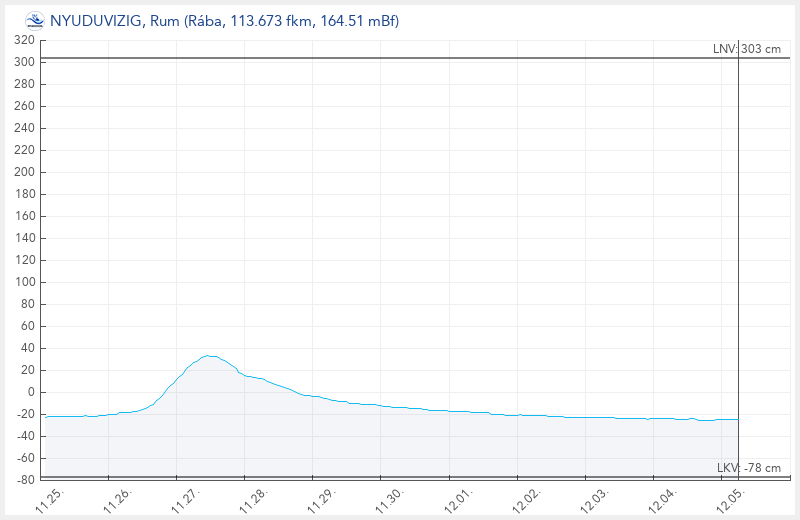The width and height of the screenshot is (800, 520).
Task: Click the peak of the blue water-level curve
Action: click(x=208, y=355)
